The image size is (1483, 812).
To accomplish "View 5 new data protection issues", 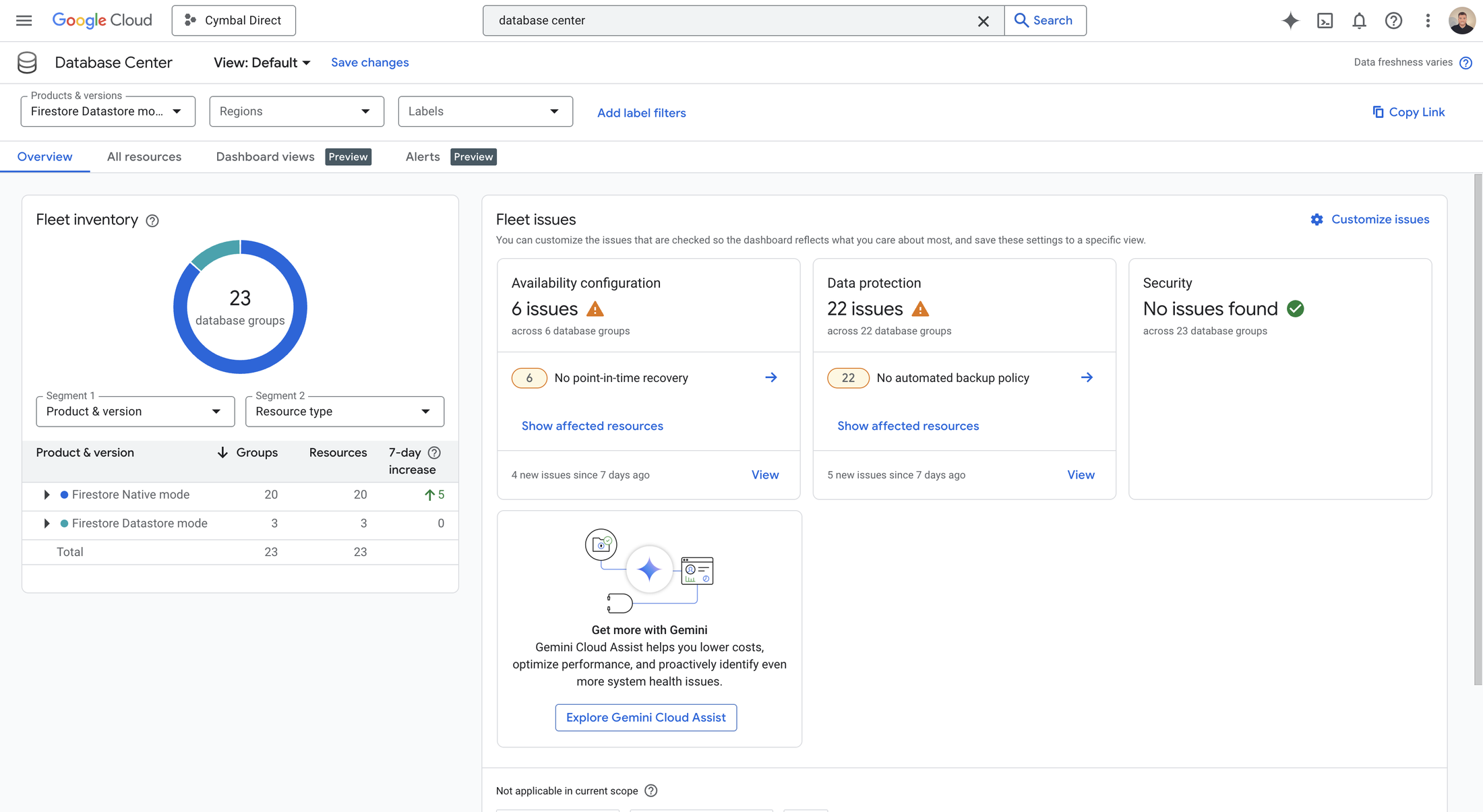I will (1081, 475).
